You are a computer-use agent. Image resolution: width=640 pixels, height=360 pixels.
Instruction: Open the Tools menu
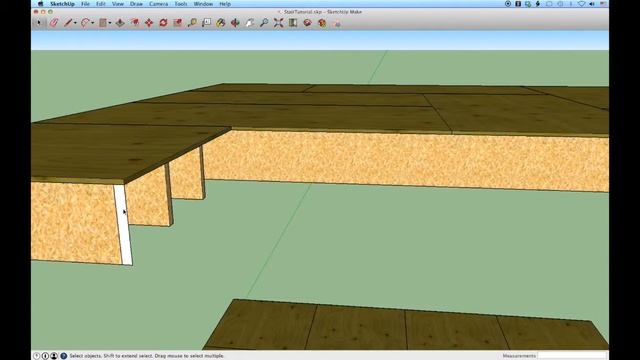click(181, 4)
